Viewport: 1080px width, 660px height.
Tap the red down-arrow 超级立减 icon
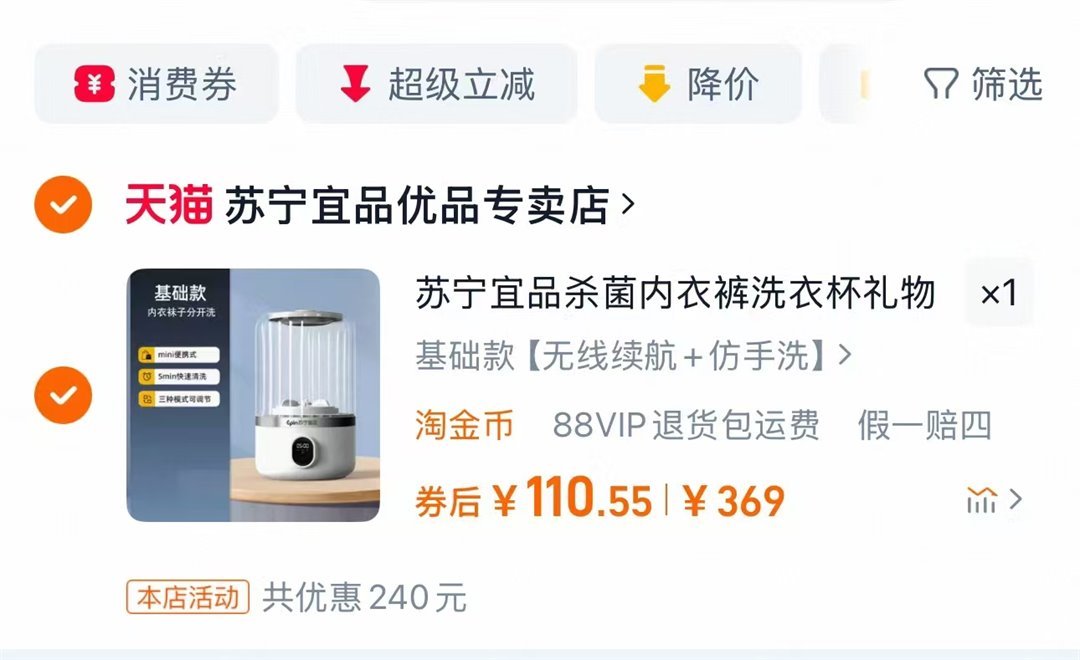pyautogui.click(x=355, y=84)
